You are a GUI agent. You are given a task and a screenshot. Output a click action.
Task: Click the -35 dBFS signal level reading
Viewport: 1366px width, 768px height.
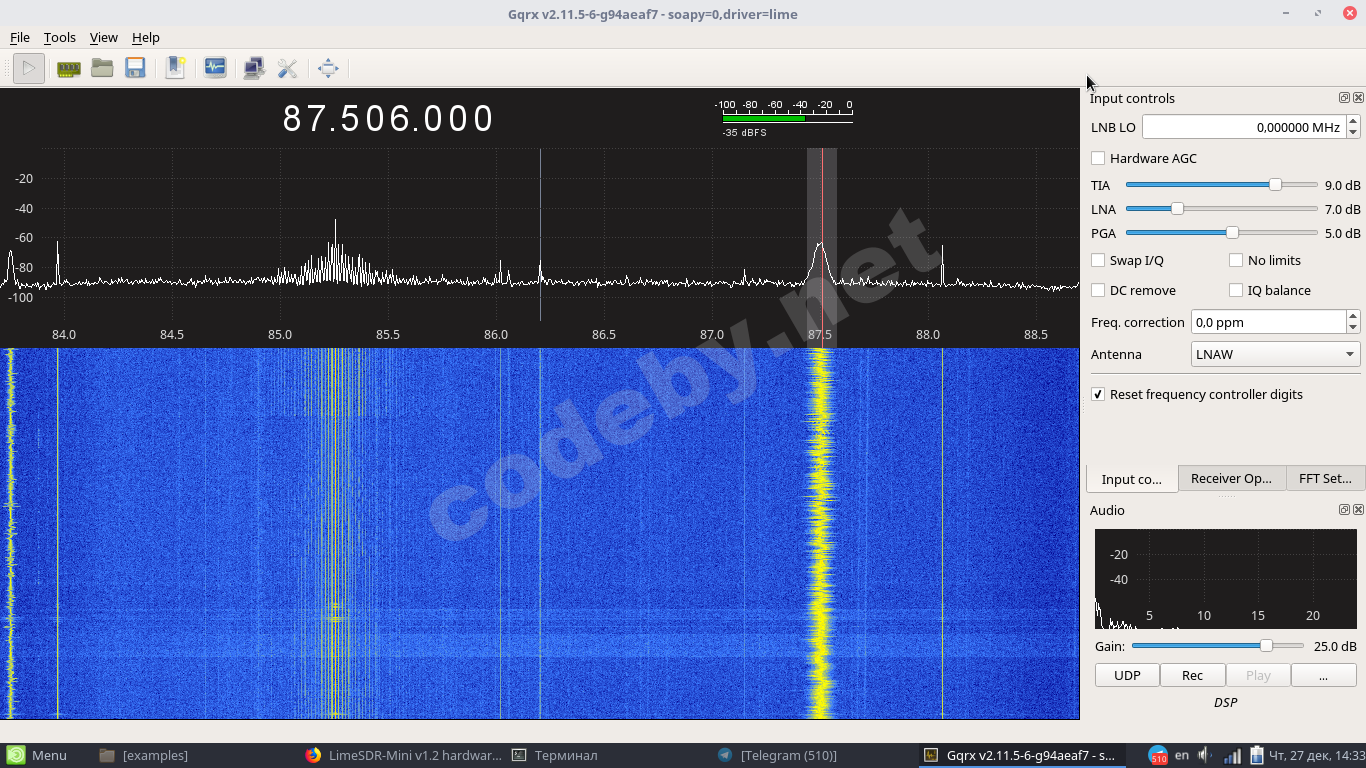745,132
